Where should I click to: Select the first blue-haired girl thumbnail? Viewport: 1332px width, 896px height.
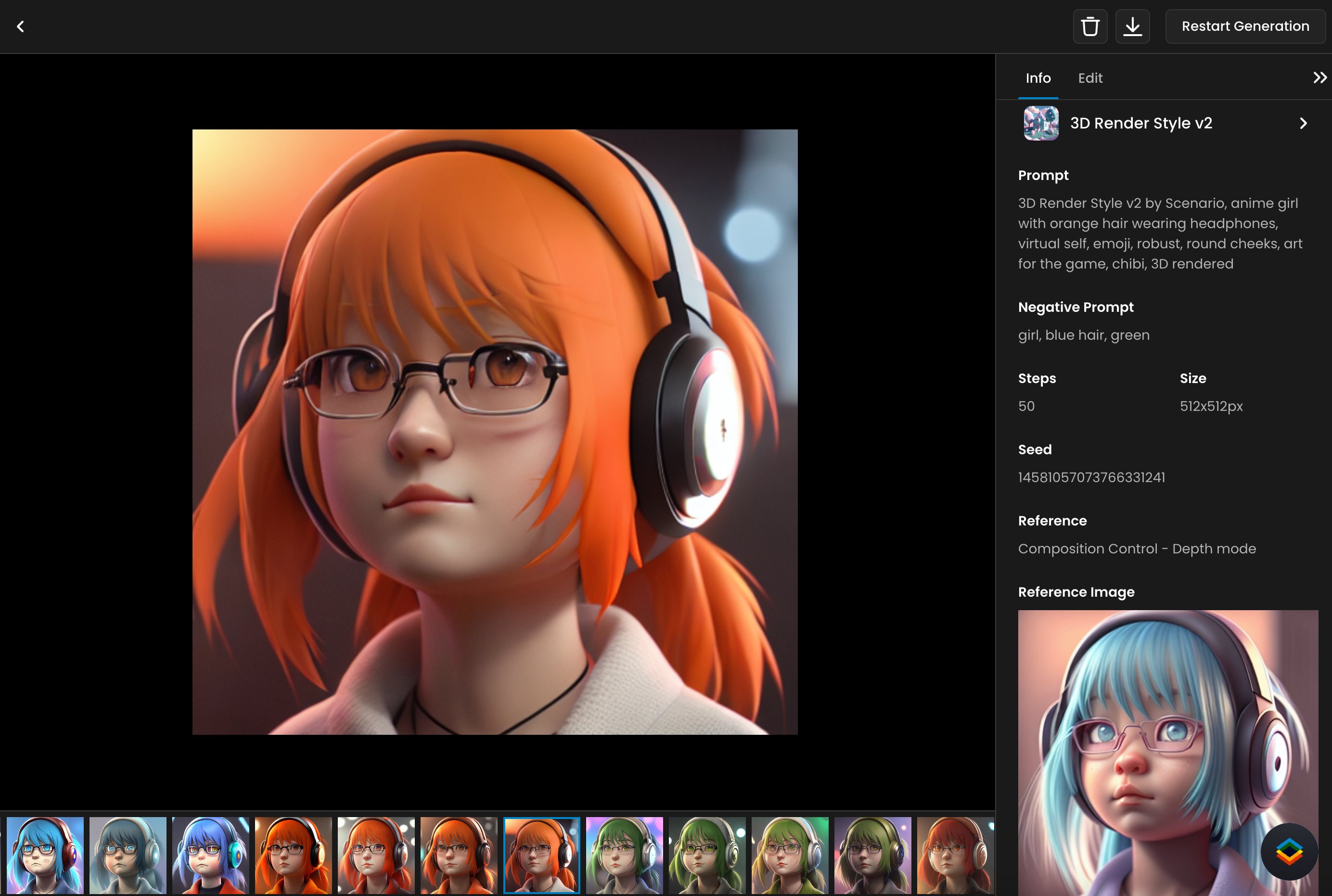(45, 855)
